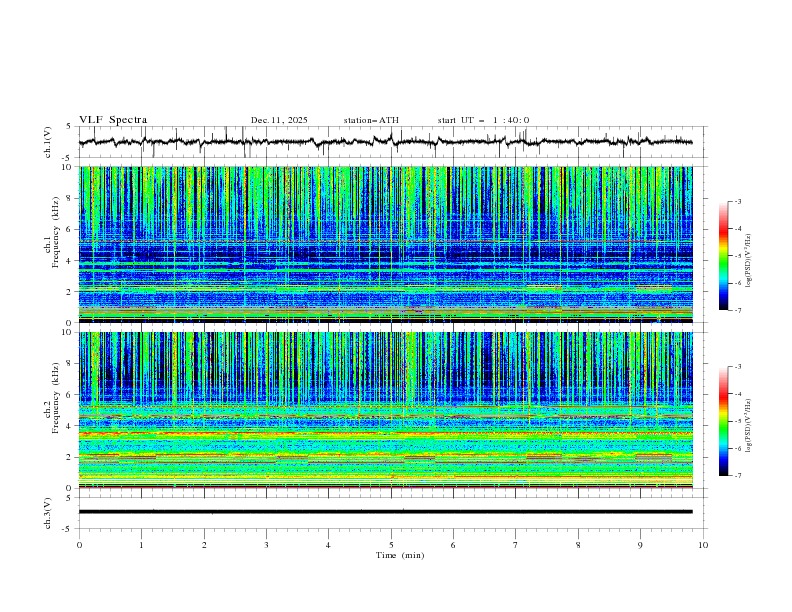Select ch.2 'Frequency (kHz)' axis label
Screen dimensions: 792x612
point(56,397)
